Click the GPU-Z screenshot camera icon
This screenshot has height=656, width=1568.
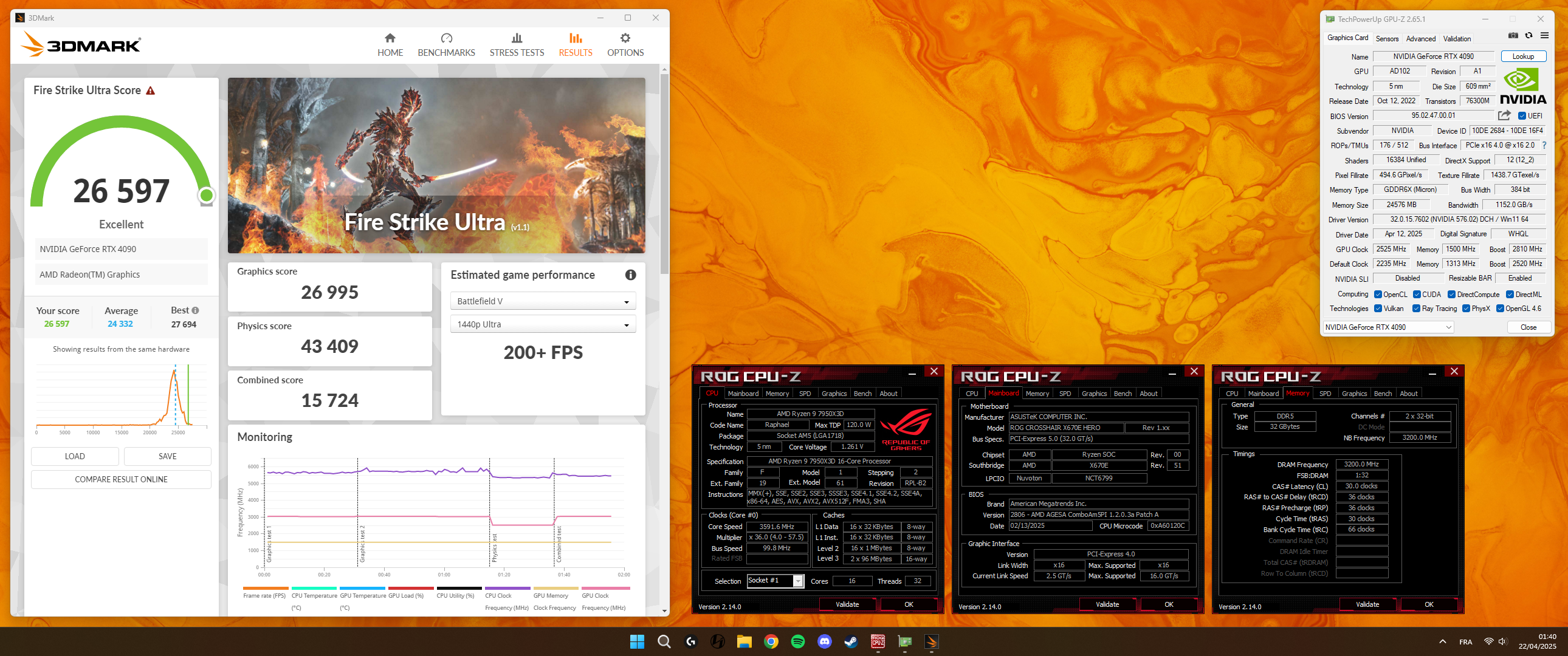pos(1513,36)
